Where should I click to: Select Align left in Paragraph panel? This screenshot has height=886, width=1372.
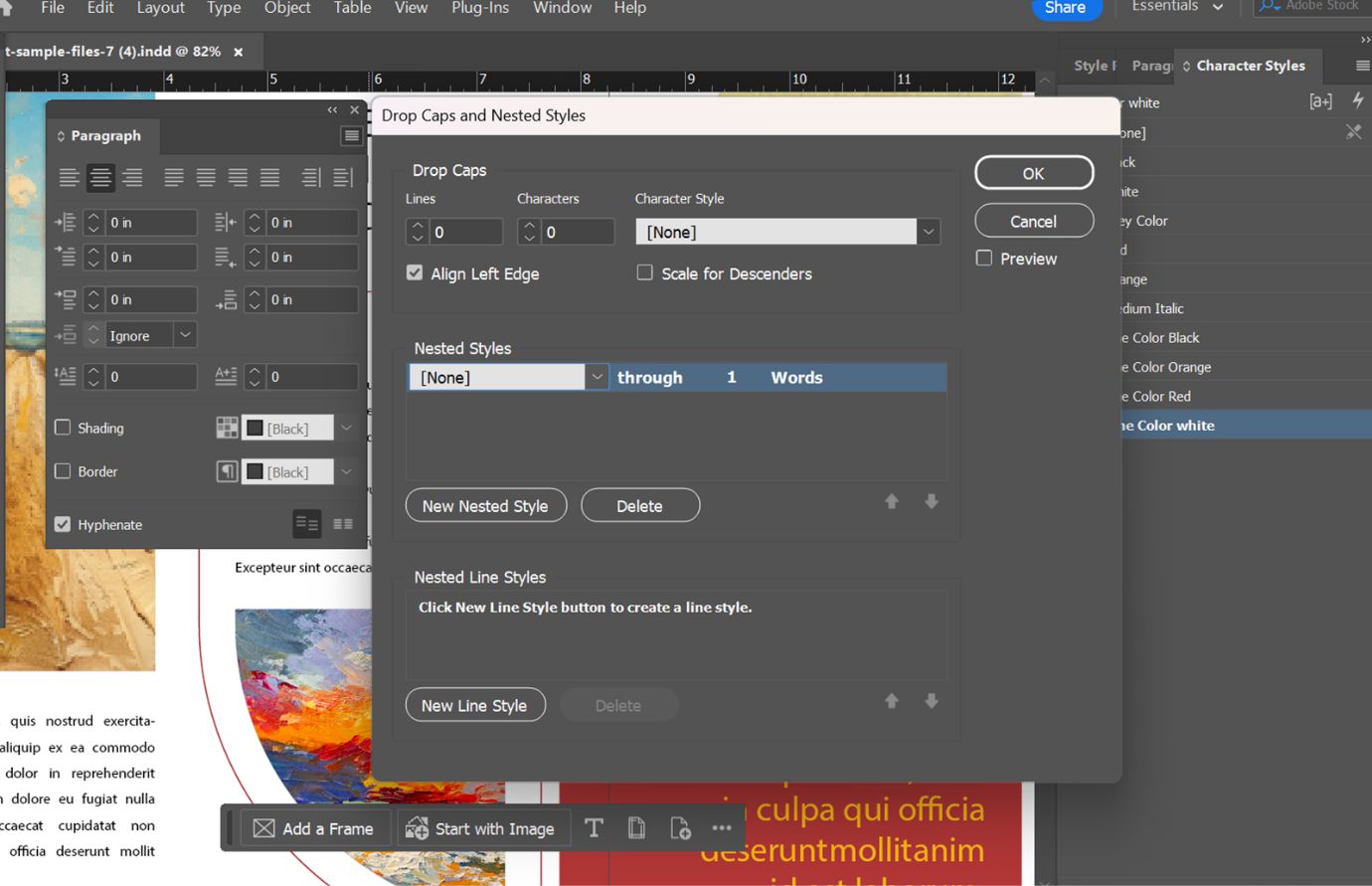point(69,178)
